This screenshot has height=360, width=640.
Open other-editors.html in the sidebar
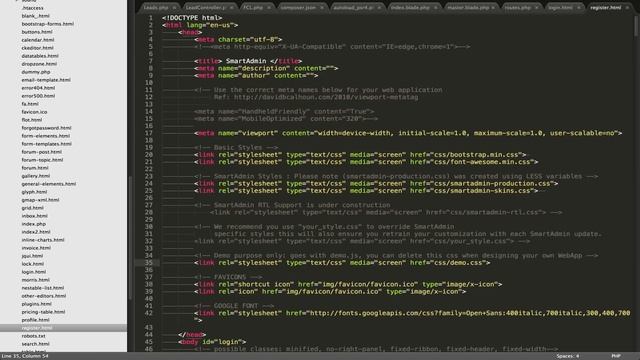point(44,296)
